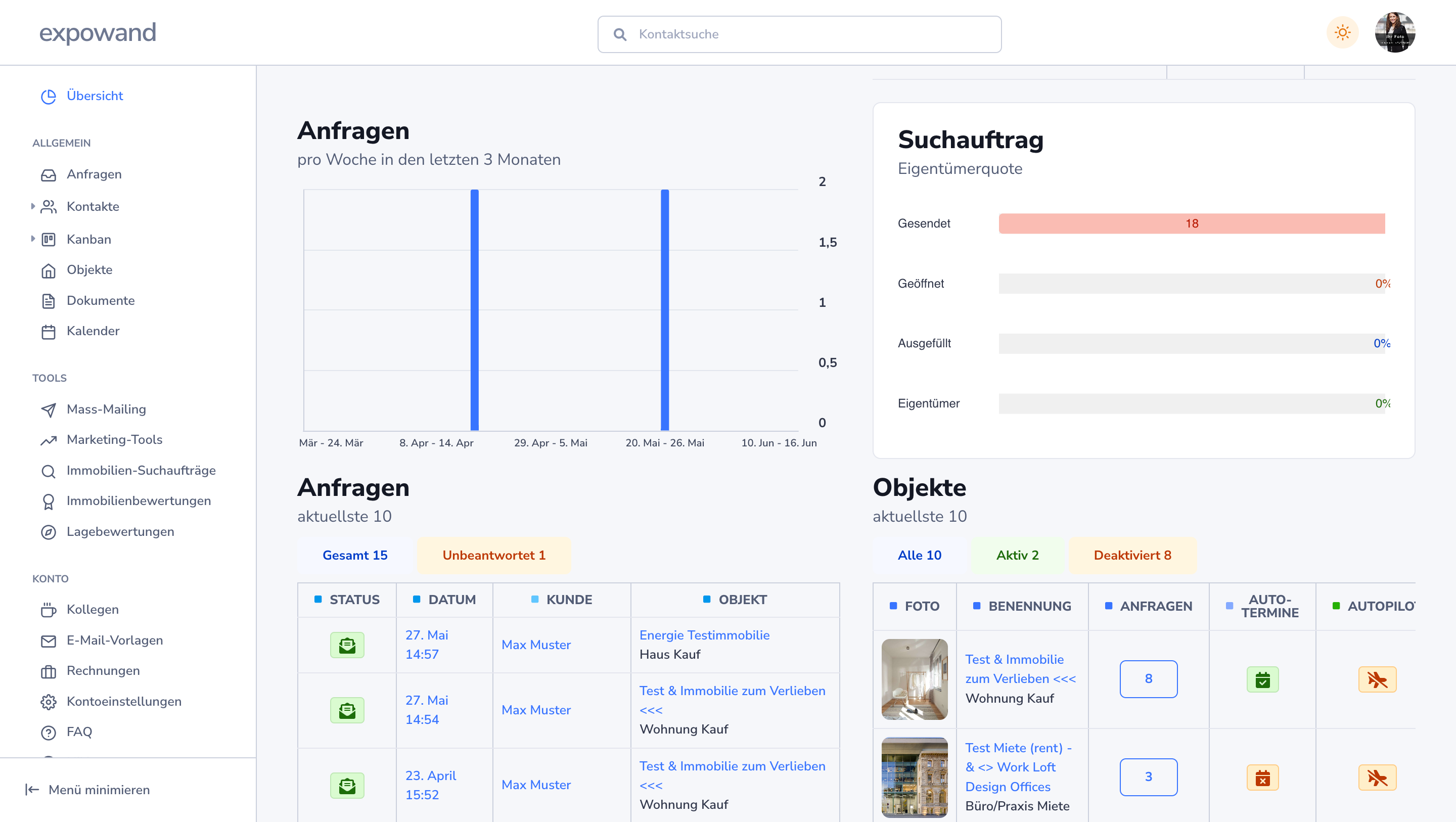Screen dimensions: 1456x822
Task: Collapse sidebar with Menü minimieren
Action: [87, 790]
